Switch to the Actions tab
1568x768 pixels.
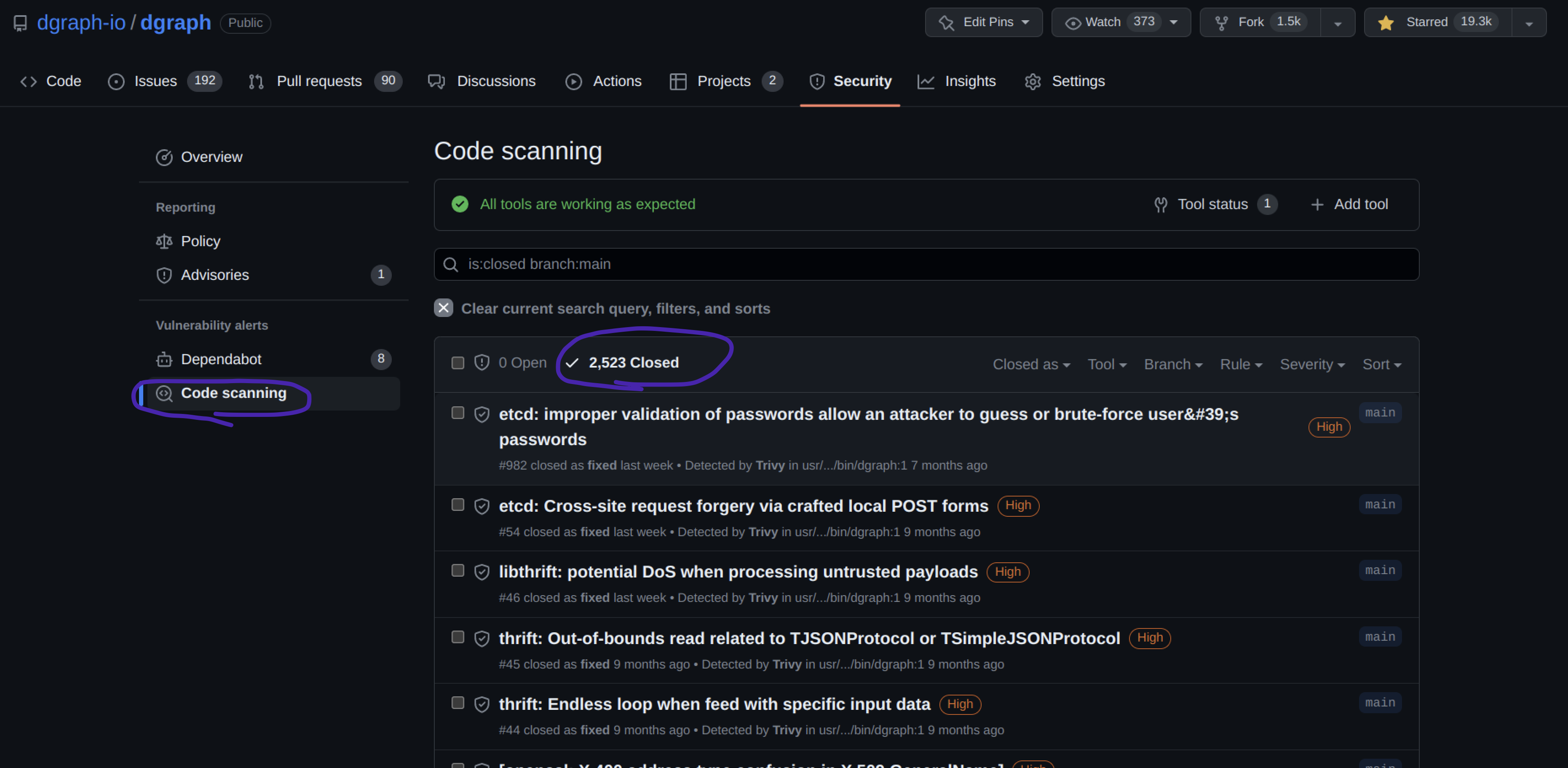603,82
